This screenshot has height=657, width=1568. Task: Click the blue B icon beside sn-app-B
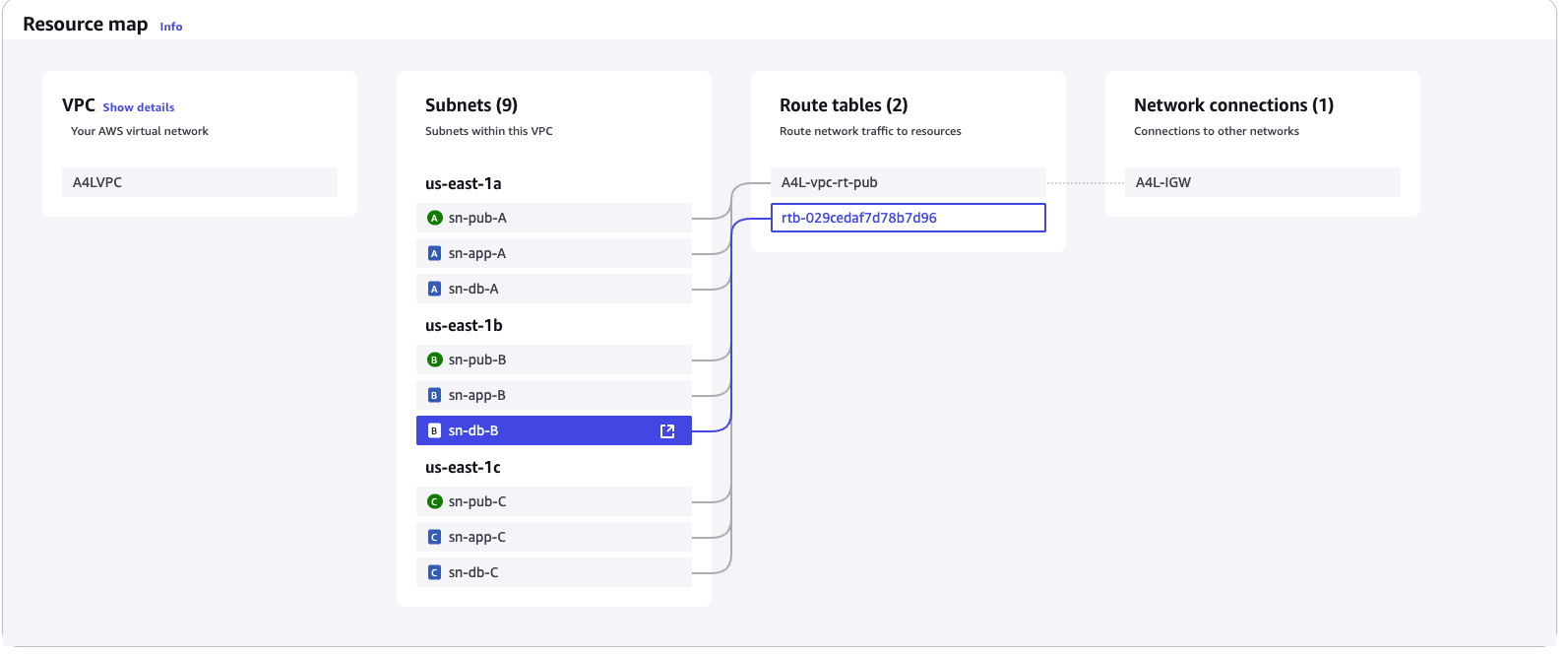[x=434, y=395]
